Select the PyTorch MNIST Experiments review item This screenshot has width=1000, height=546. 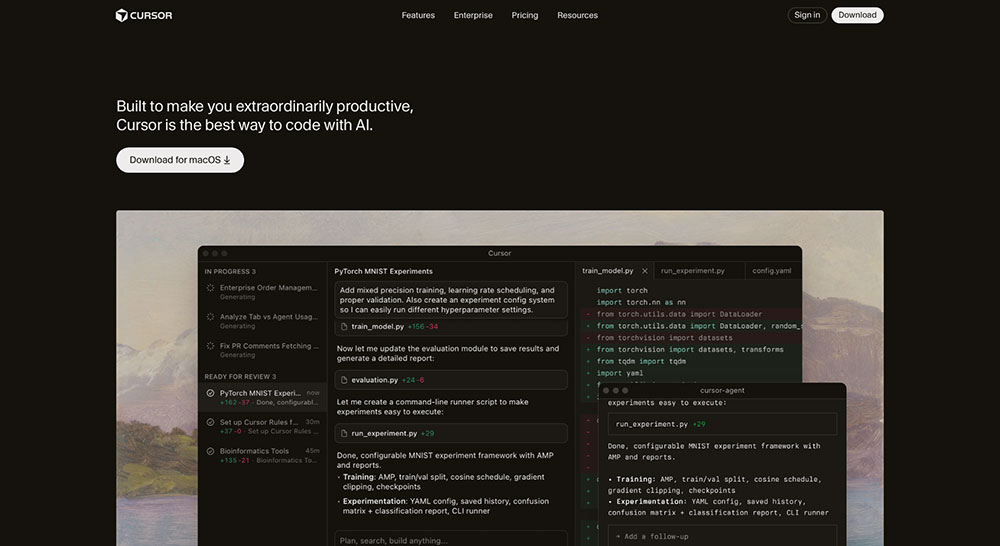coord(263,397)
